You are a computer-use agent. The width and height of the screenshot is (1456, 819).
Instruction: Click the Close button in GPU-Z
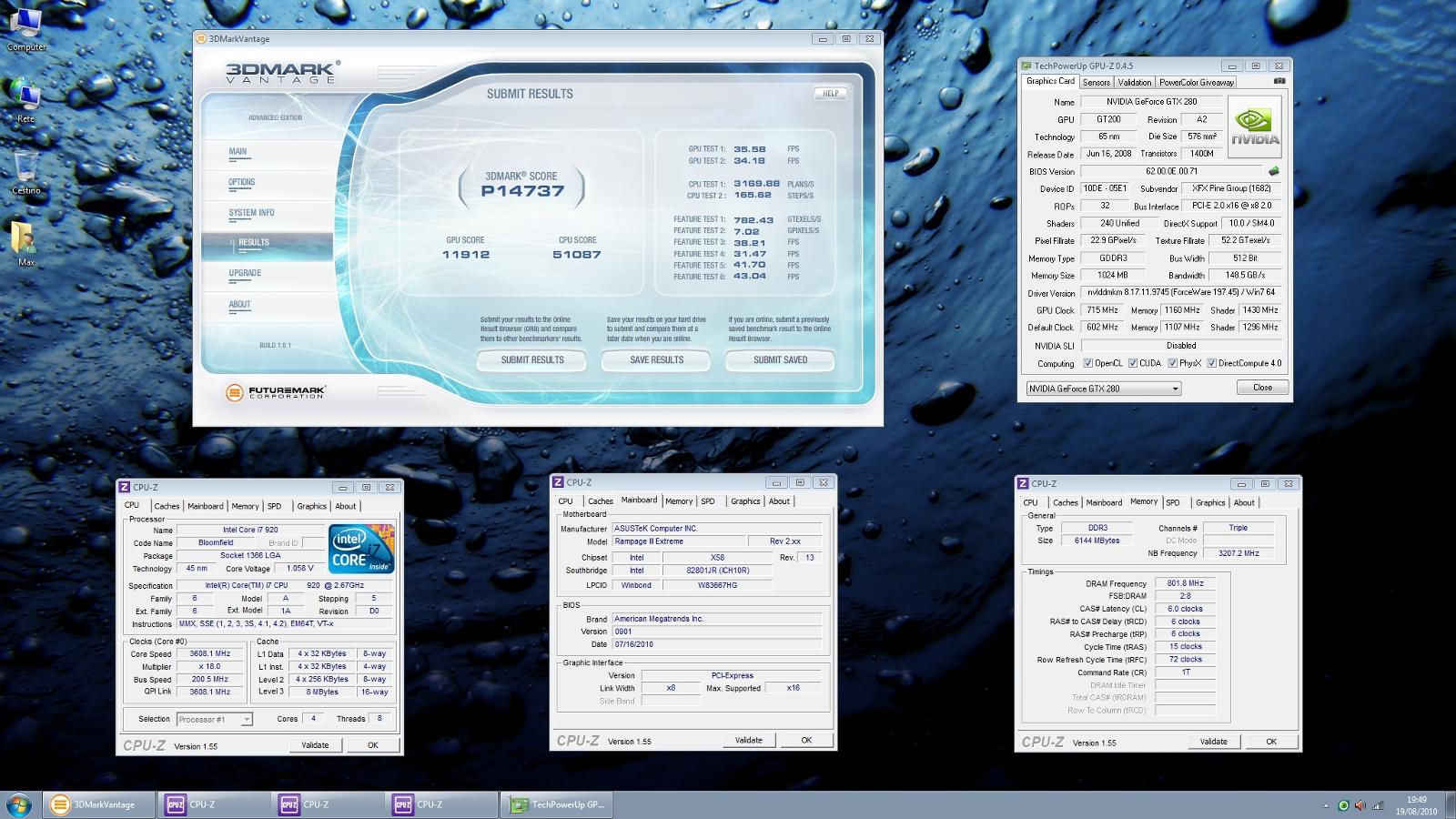pos(1262,388)
